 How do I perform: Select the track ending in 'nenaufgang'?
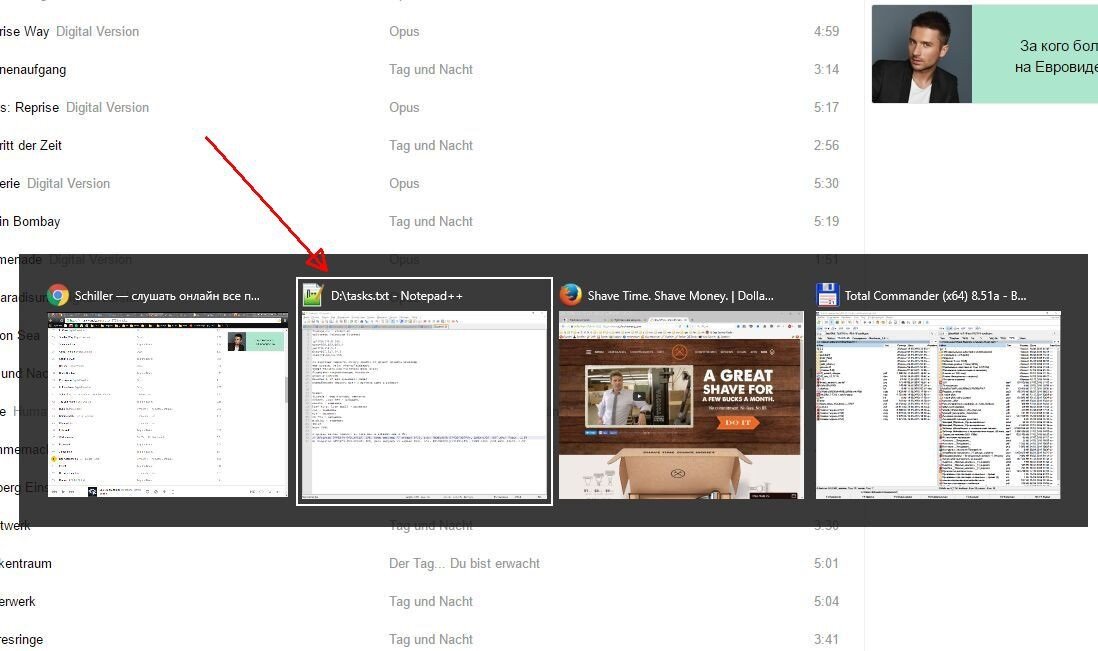pos(33,69)
